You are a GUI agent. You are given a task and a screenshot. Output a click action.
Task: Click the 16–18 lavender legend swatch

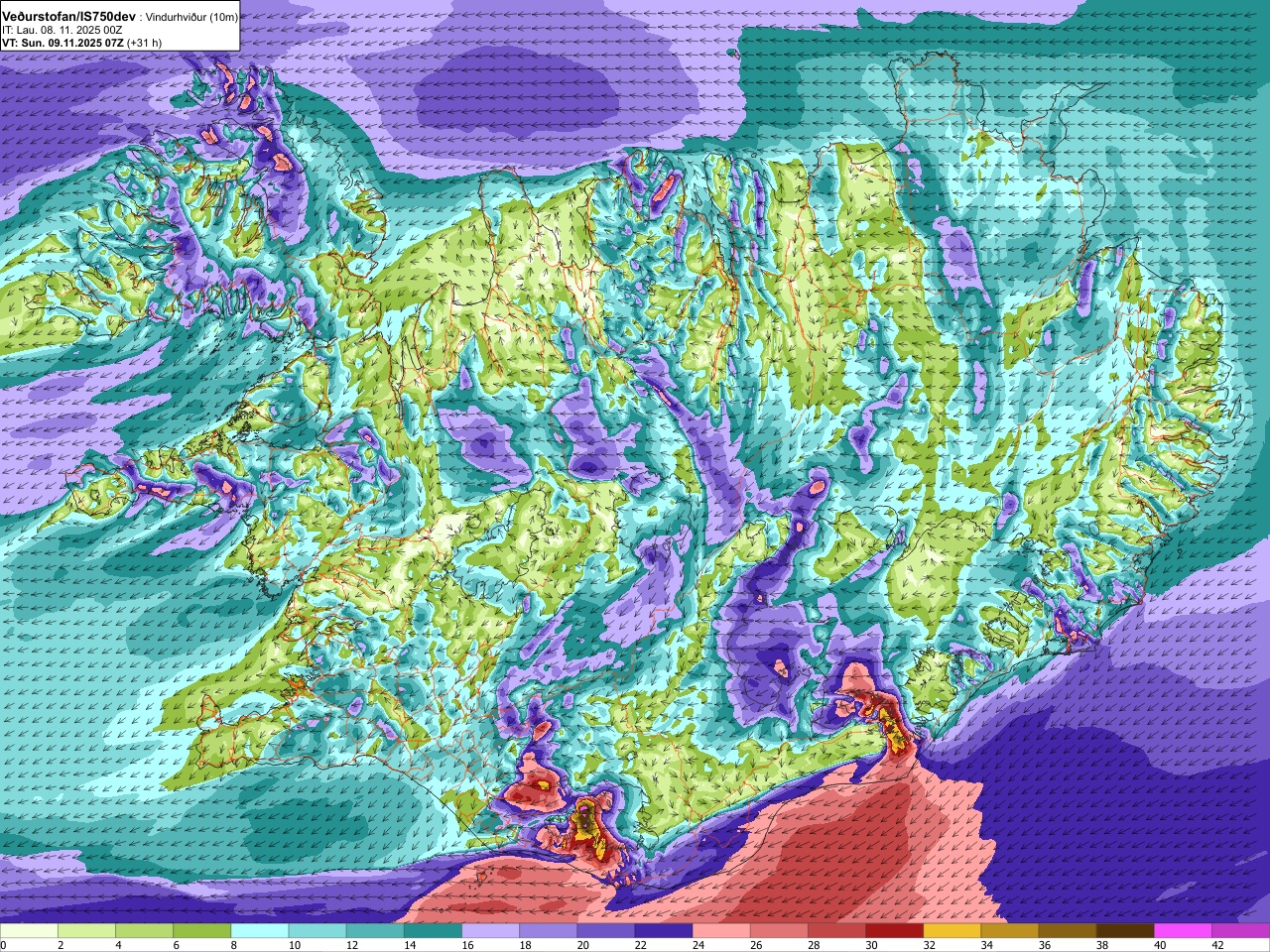[x=490, y=931]
